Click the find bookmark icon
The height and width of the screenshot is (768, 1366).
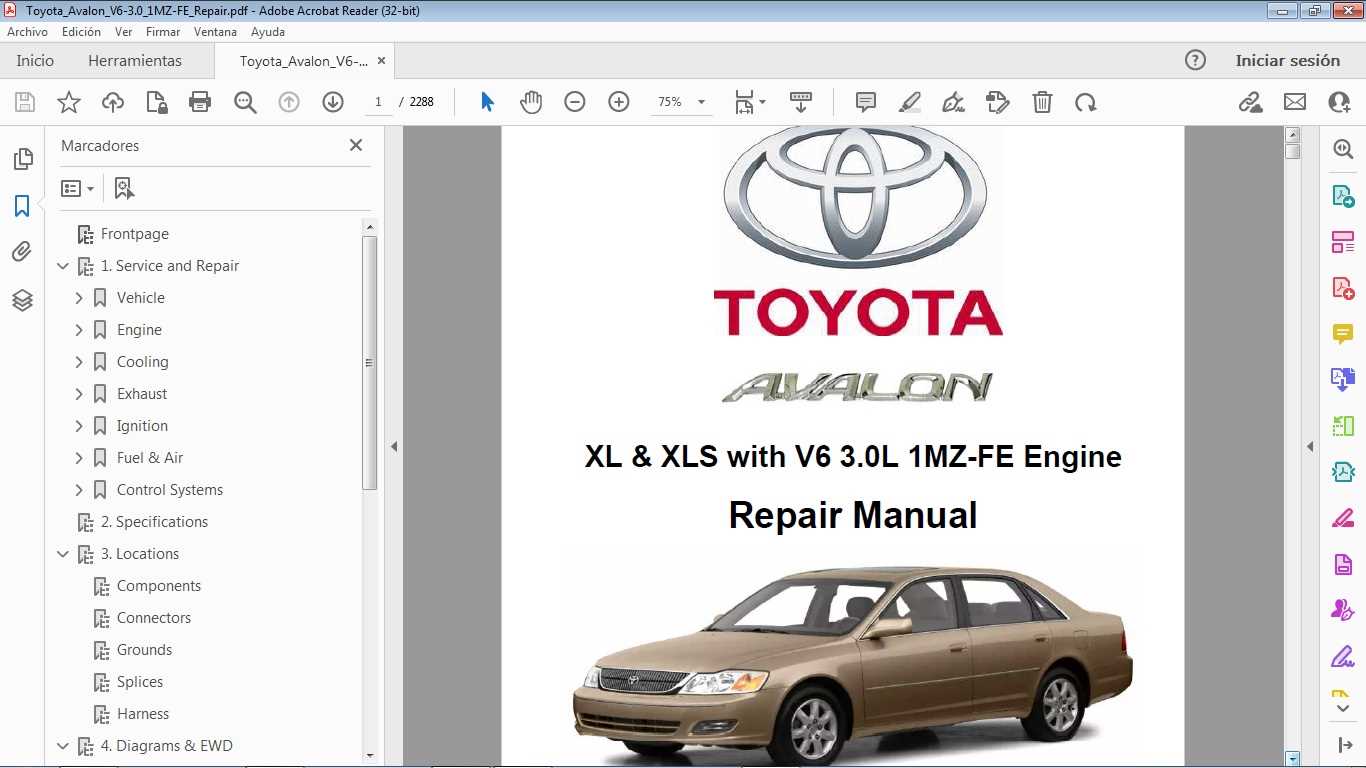[124, 188]
